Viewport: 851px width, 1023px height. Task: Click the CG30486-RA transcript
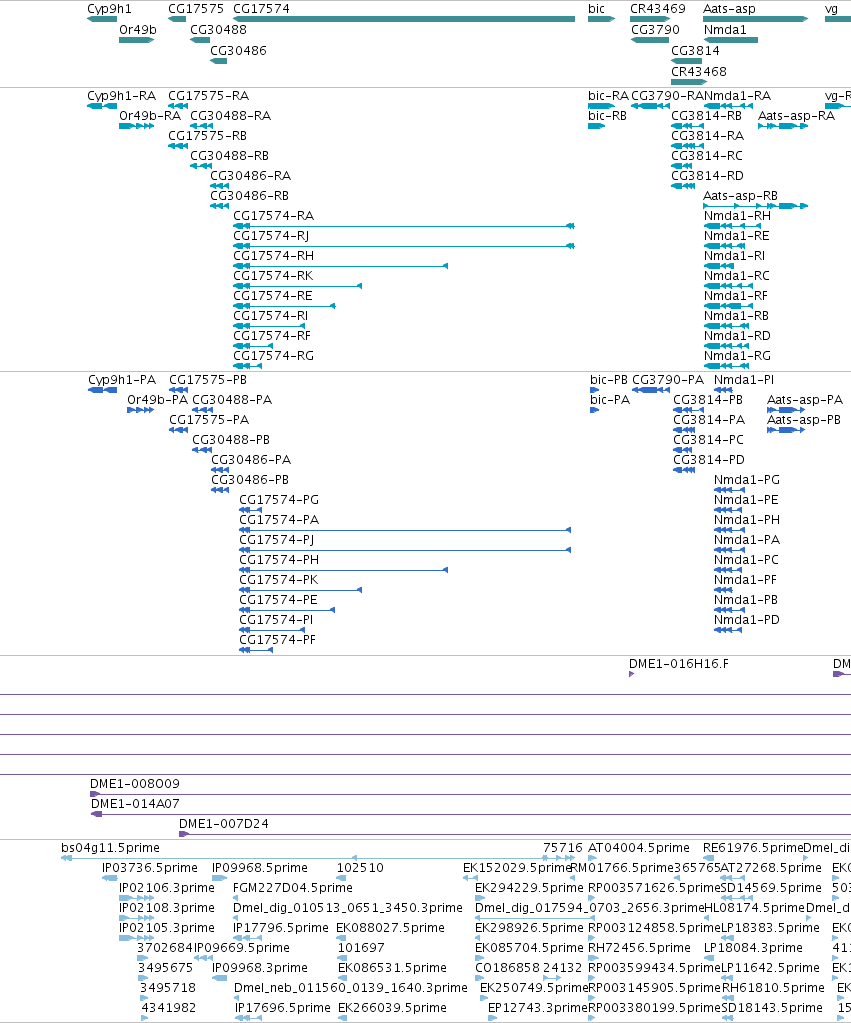pos(219,186)
